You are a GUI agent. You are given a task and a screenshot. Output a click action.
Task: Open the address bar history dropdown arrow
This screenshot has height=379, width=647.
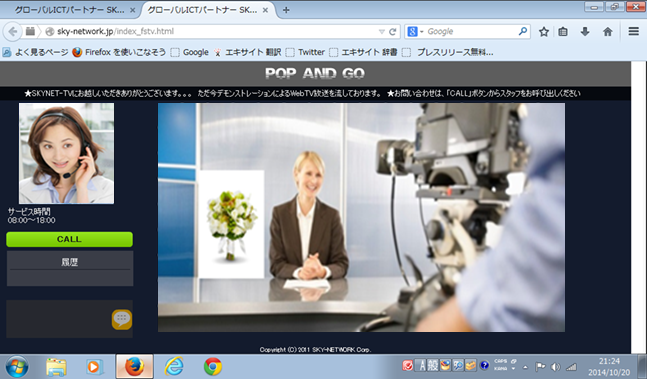coord(382,31)
